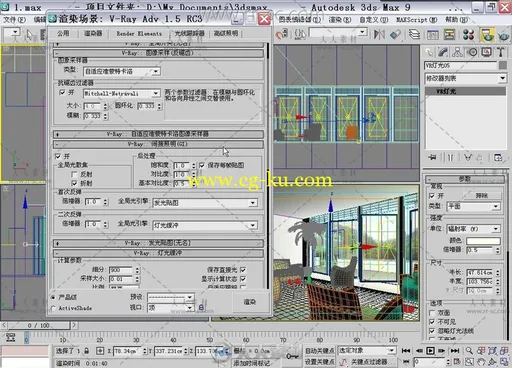Enable the 双面 option checkbox
This screenshot has width=512, height=368.
(x=432, y=313)
